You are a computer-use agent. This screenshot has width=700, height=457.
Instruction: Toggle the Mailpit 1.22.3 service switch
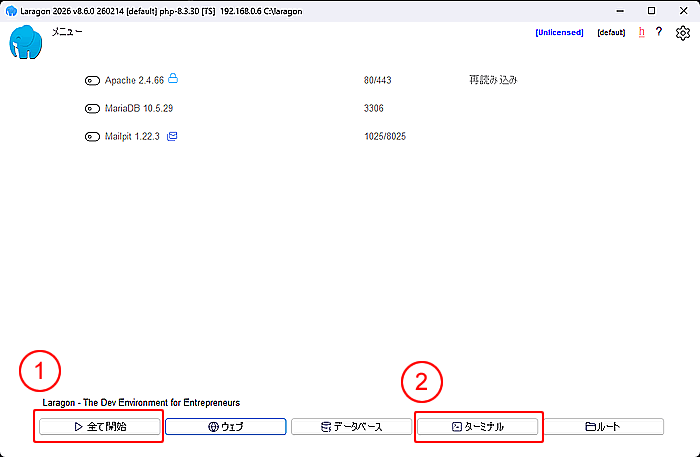[x=92, y=137]
